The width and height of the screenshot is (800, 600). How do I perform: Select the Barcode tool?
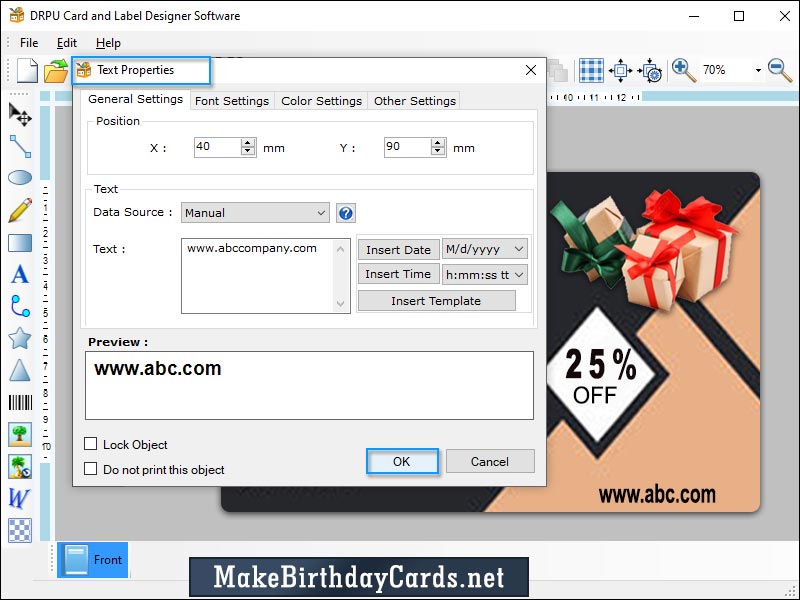20,403
